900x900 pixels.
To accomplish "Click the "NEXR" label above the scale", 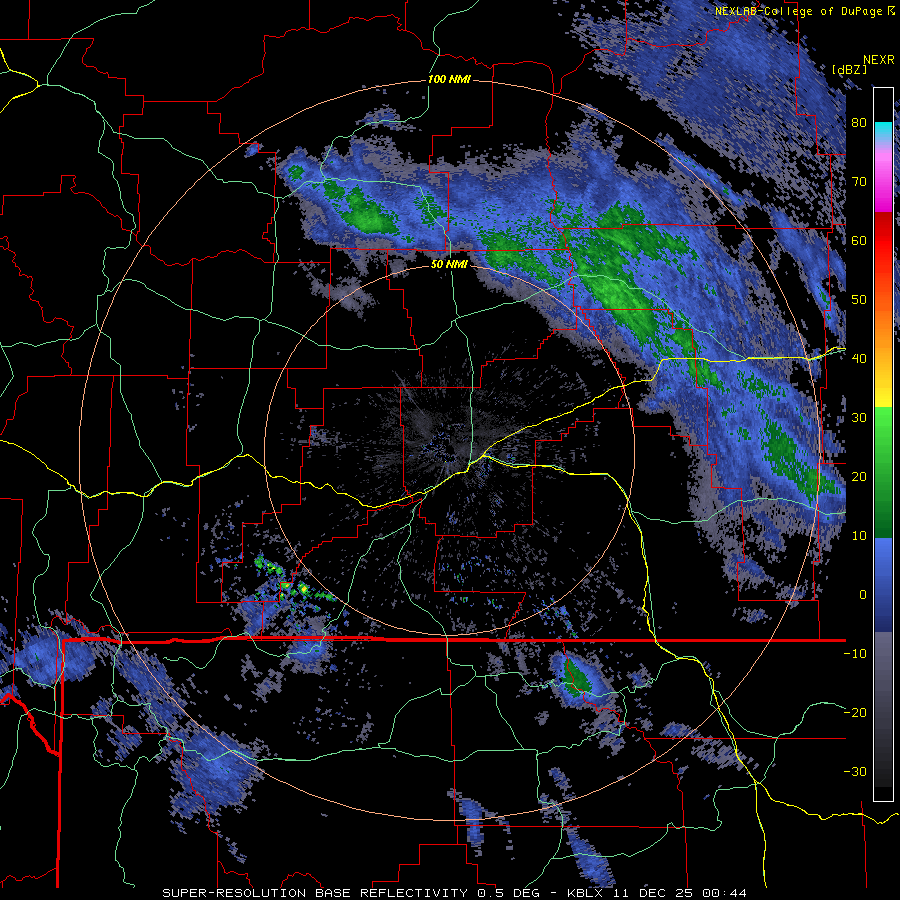I will (879, 60).
